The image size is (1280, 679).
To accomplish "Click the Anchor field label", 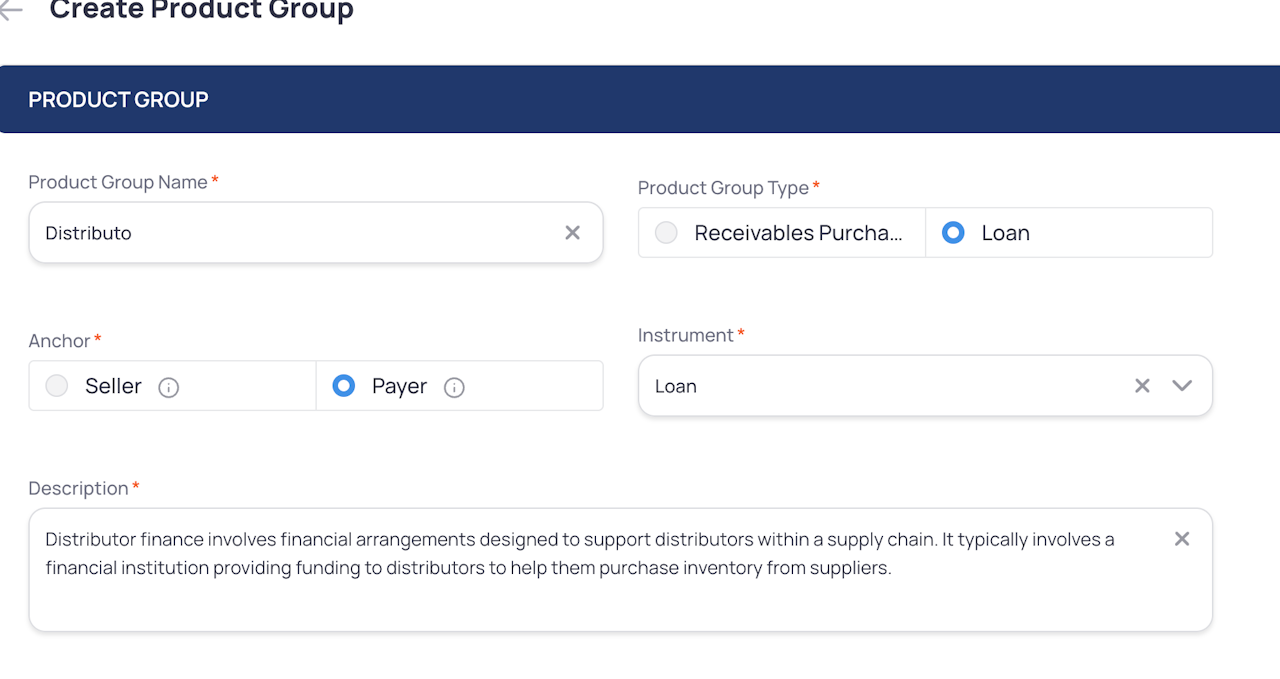I will pos(60,341).
